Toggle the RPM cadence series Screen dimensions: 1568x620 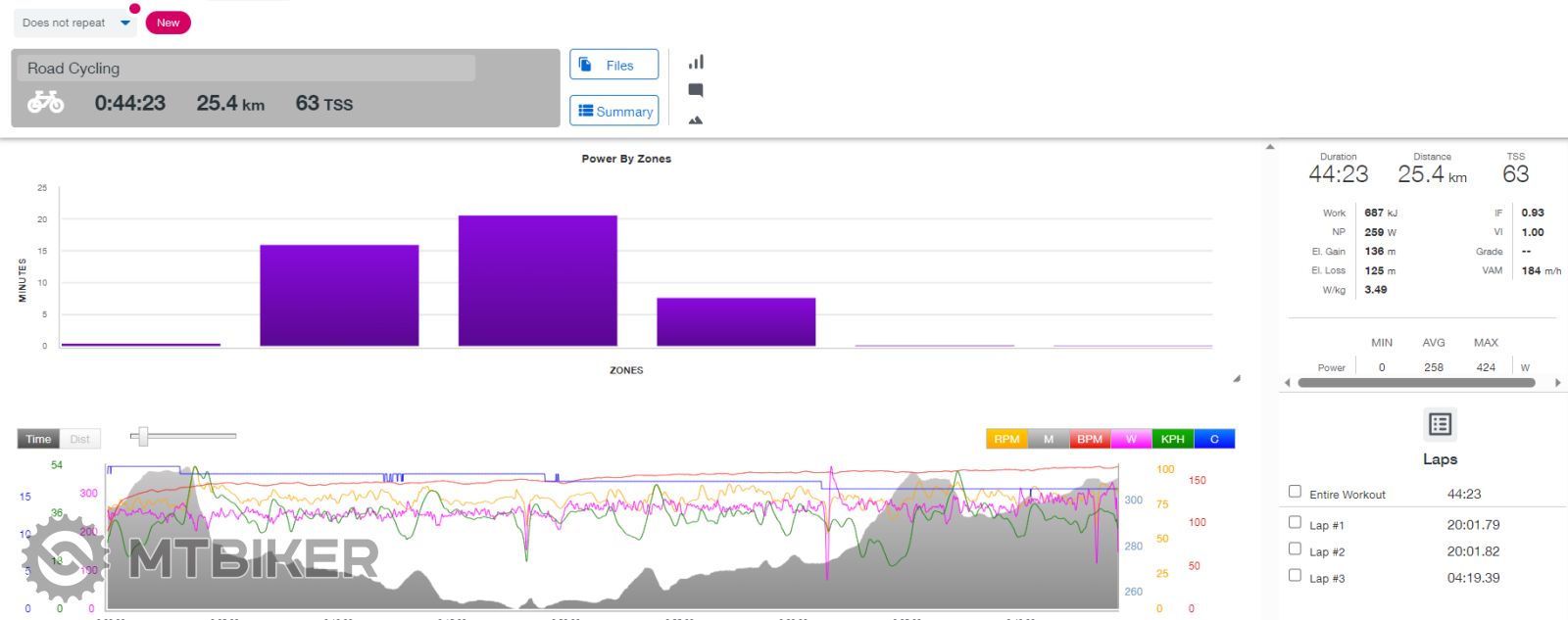click(1006, 439)
